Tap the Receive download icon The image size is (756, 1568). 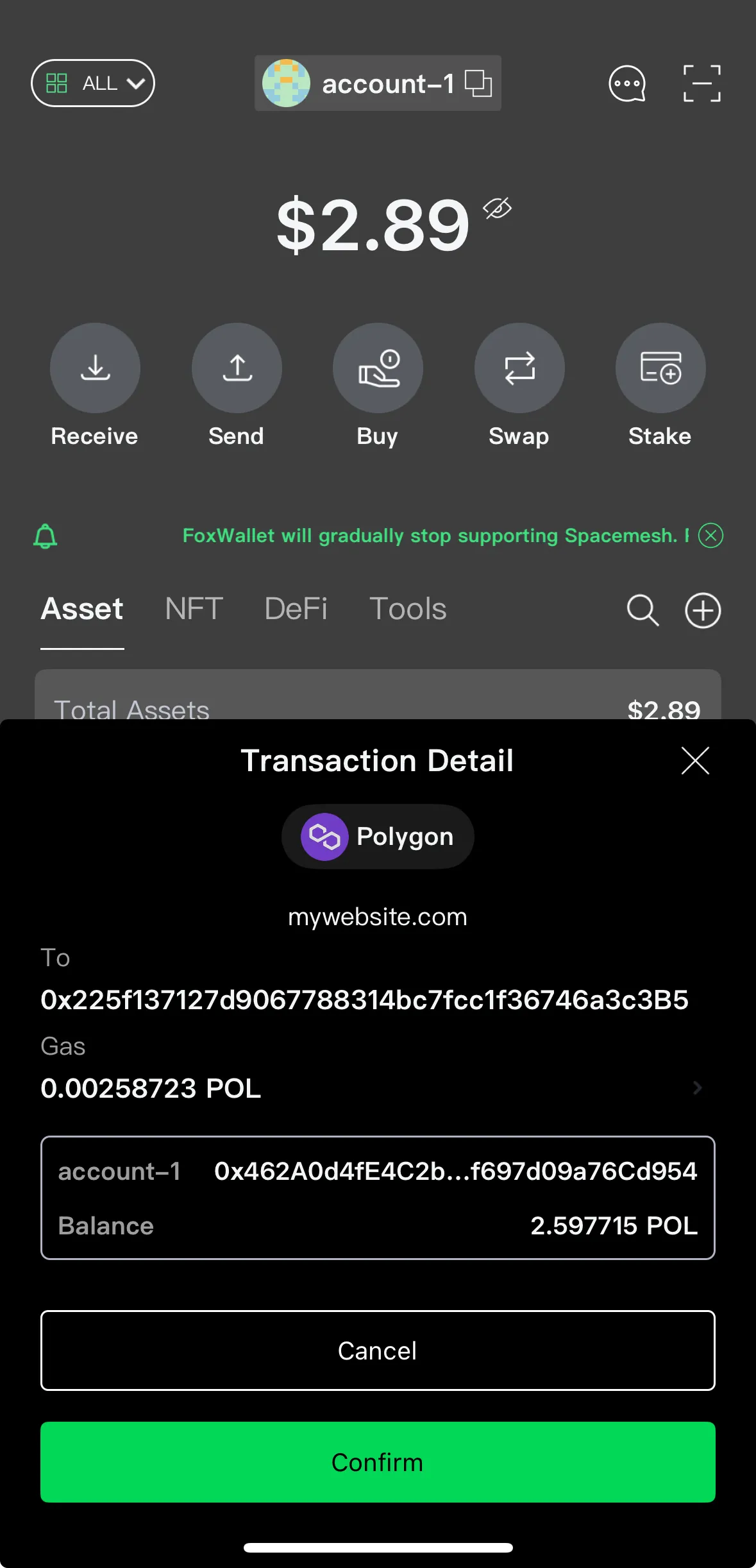[x=95, y=368]
